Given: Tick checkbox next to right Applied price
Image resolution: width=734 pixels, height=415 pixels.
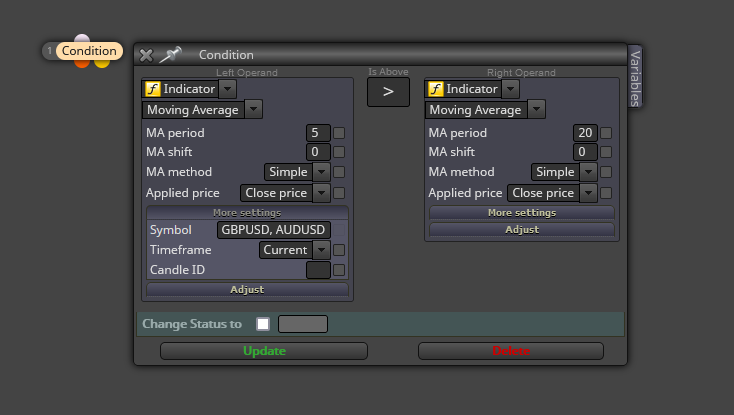Looking at the screenshot, I should tap(606, 193).
